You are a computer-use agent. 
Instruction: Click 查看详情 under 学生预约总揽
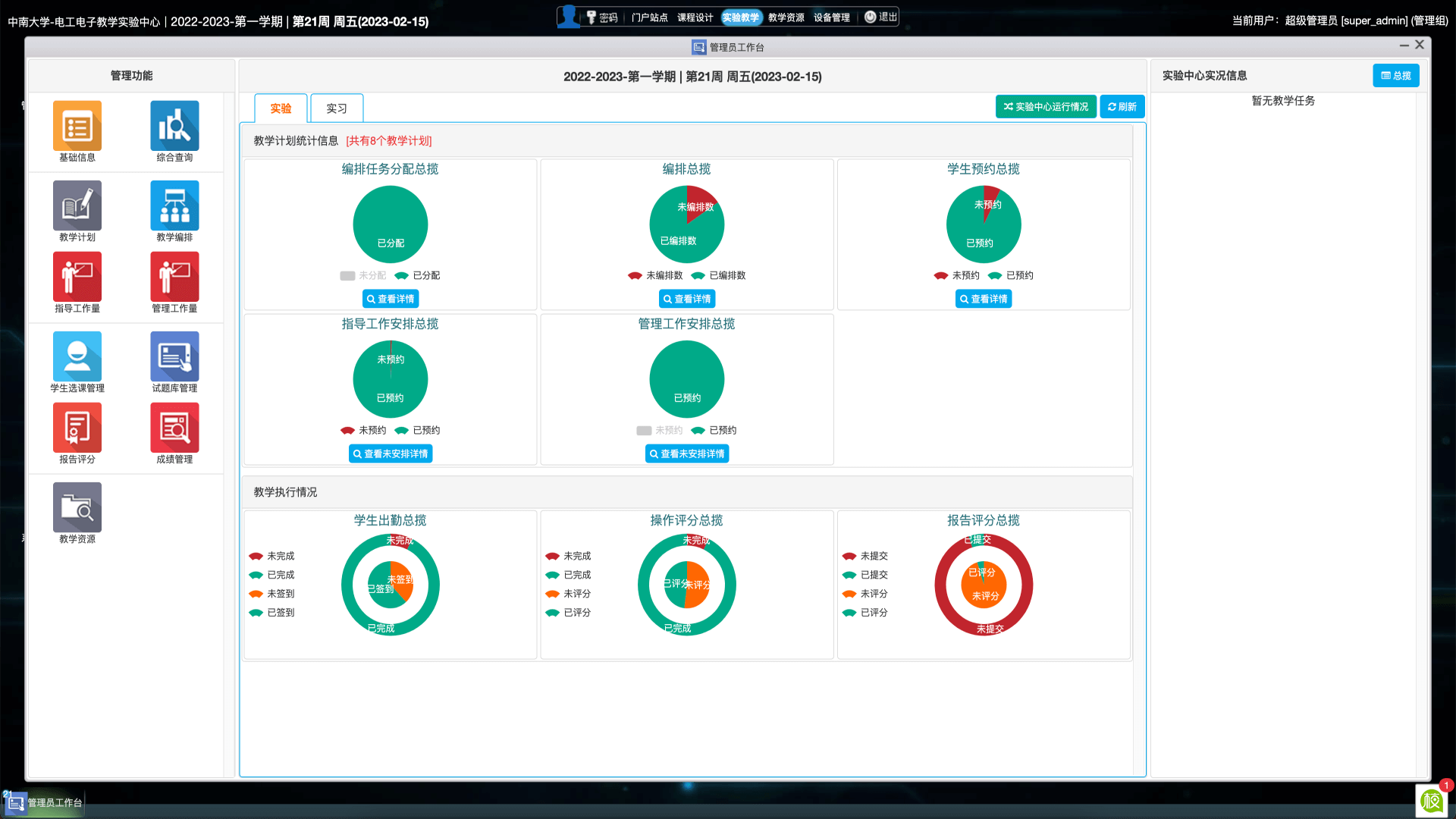pos(984,299)
